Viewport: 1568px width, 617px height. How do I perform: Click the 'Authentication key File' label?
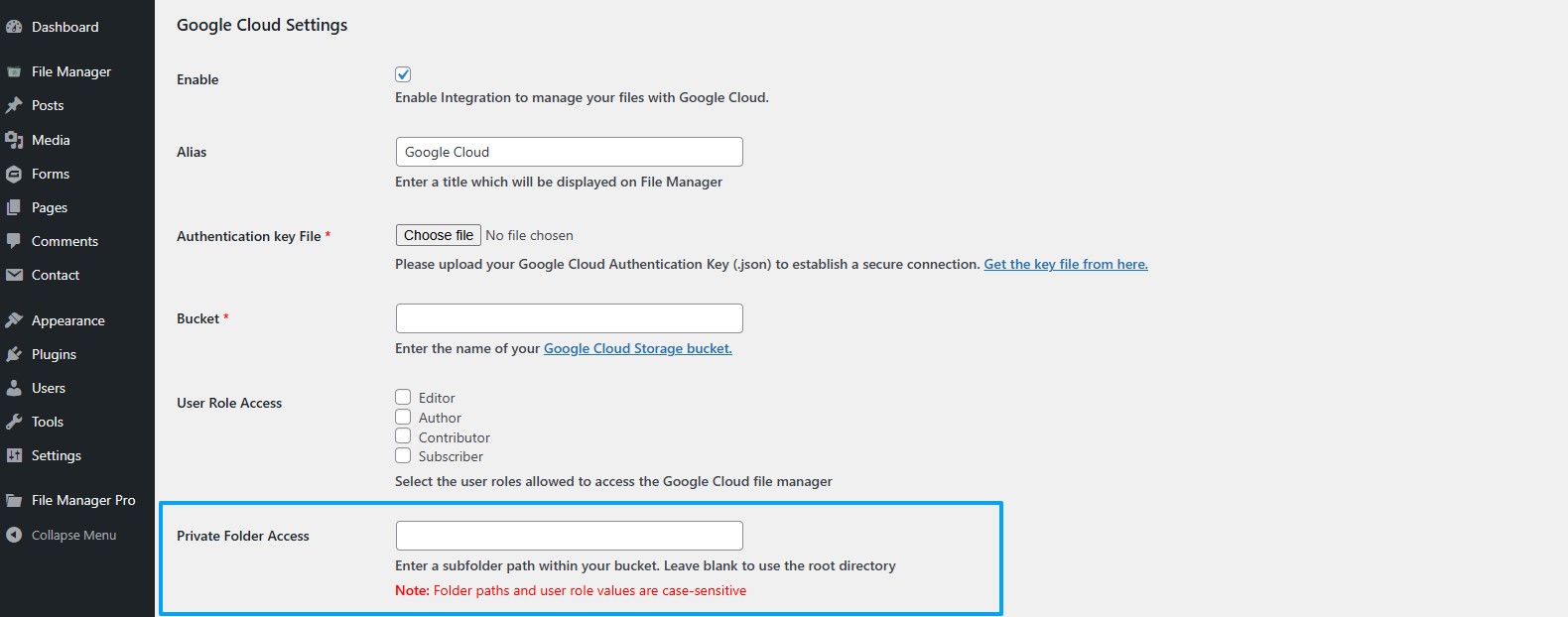(x=249, y=236)
